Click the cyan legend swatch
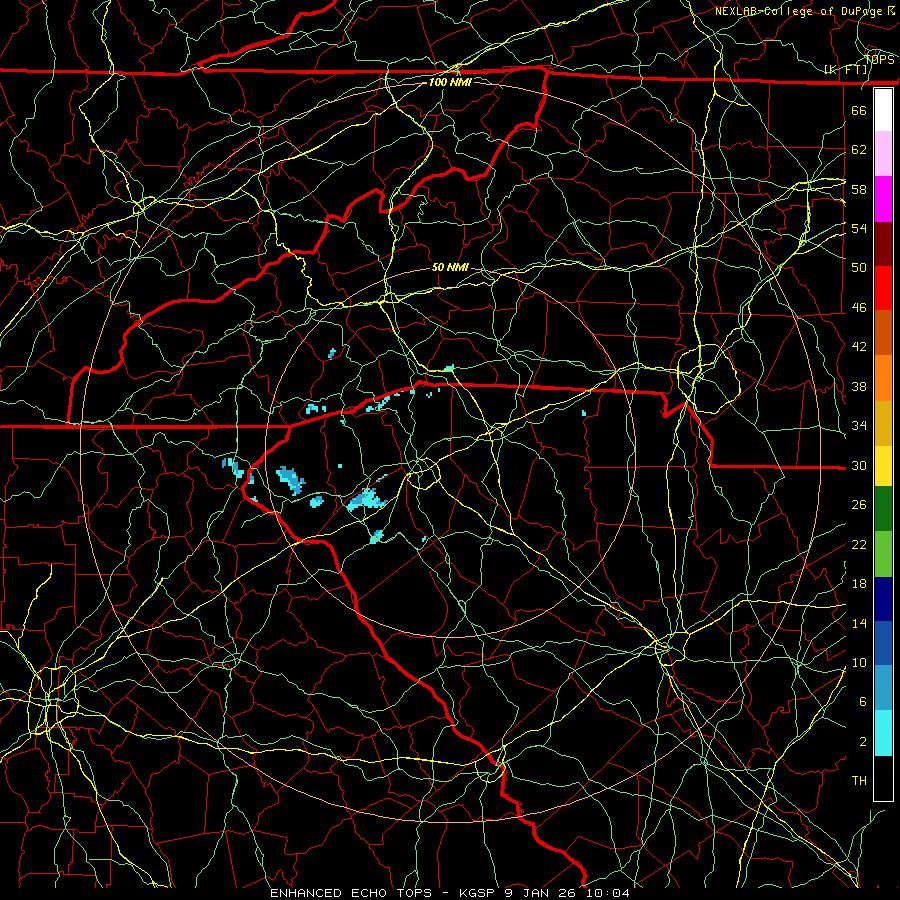The image size is (900, 900). pos(883,733)
